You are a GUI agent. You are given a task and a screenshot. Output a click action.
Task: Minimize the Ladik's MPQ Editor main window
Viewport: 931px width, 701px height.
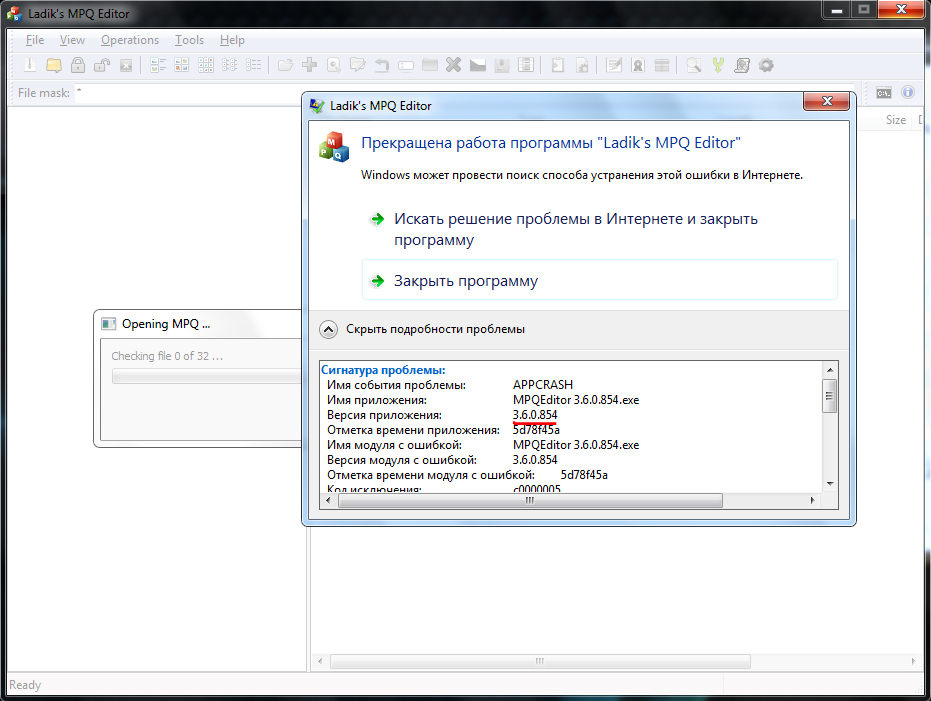[x=837, y=9]
